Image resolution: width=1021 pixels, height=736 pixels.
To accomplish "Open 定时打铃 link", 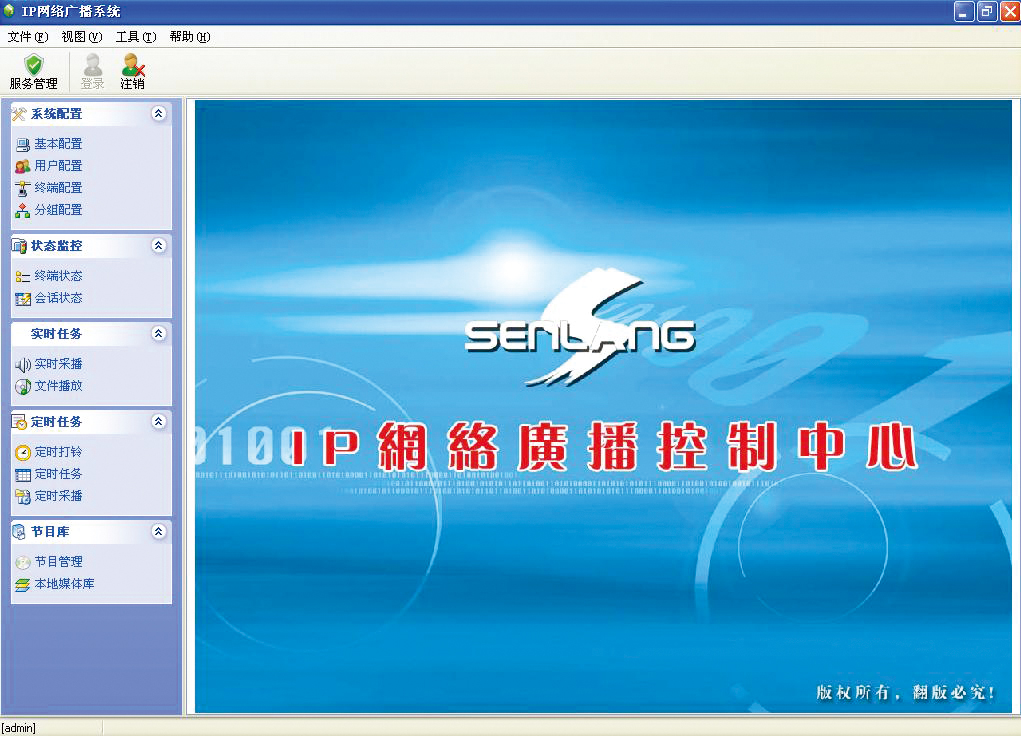I will 59,452.
